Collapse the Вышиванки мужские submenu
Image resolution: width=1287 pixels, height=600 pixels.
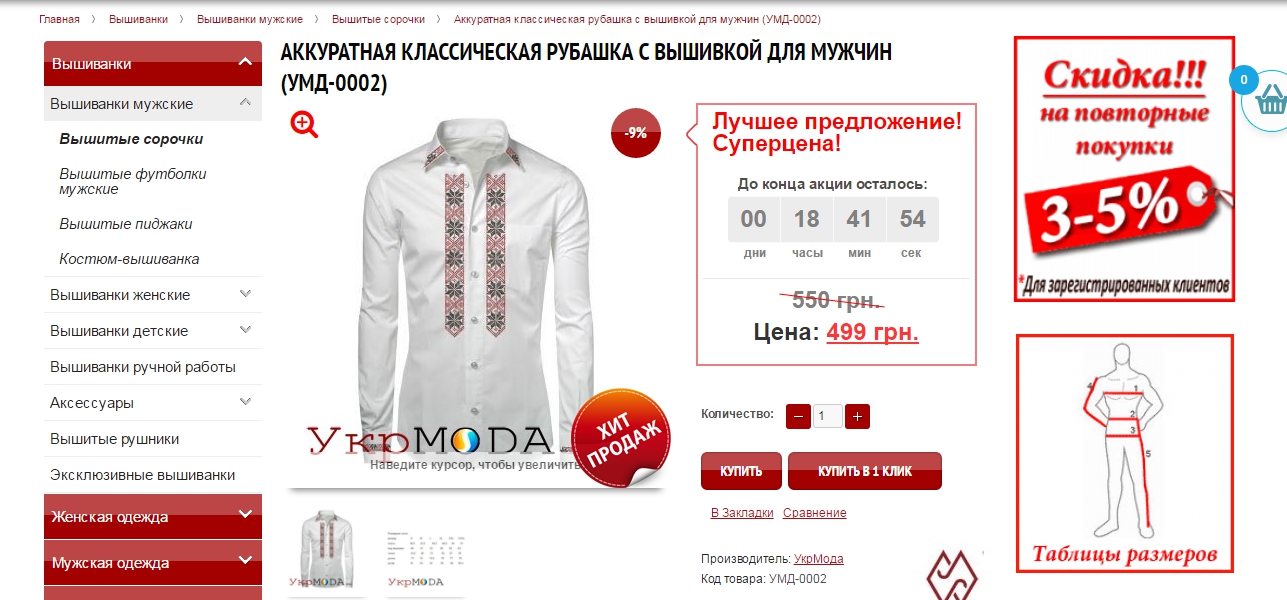tap(245, 102)
